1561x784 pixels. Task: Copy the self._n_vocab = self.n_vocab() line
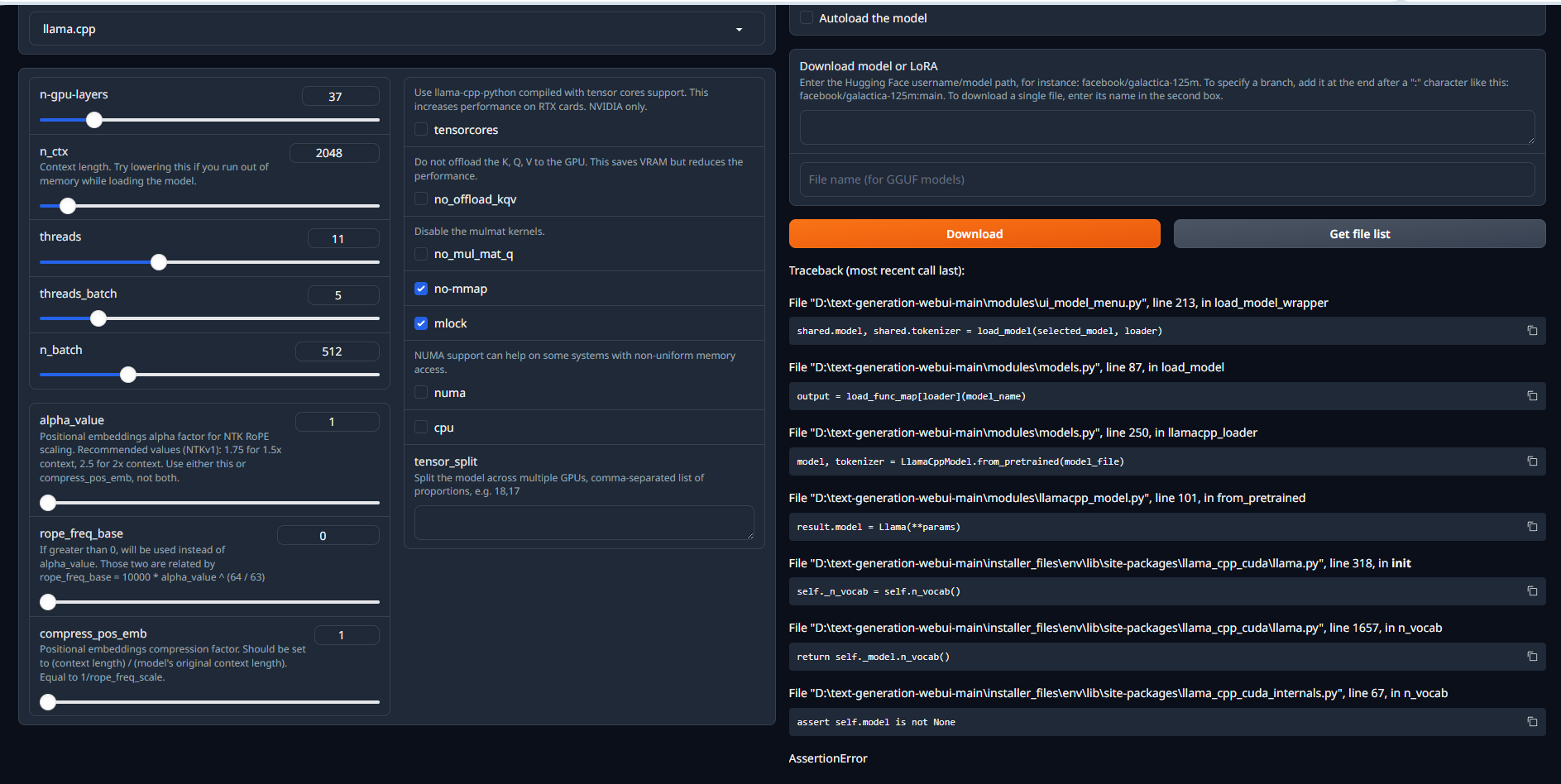(1532, 591)
